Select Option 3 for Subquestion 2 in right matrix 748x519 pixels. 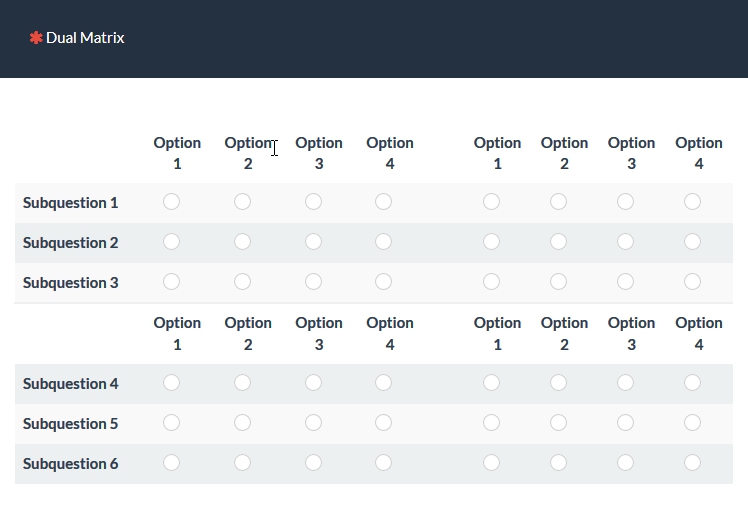pyautogui.click(x=625, y=242)
